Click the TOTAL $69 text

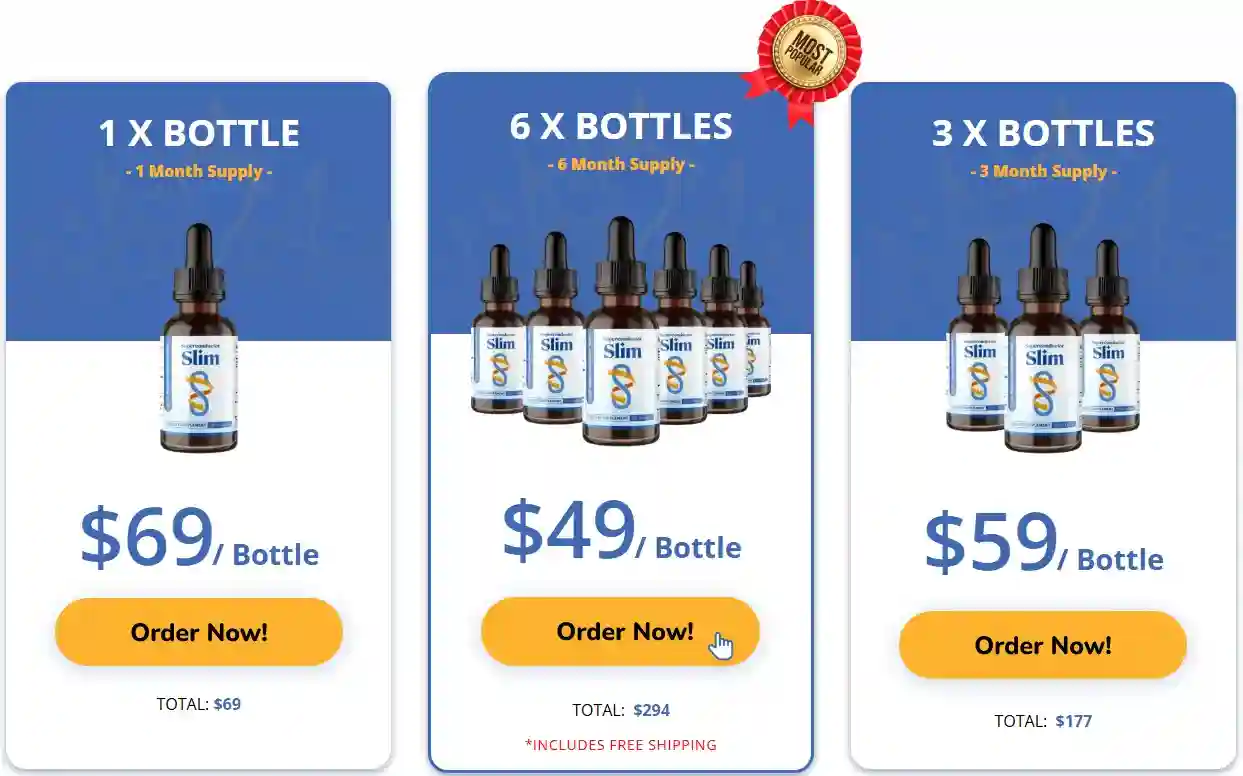click(x=199, y=704)
